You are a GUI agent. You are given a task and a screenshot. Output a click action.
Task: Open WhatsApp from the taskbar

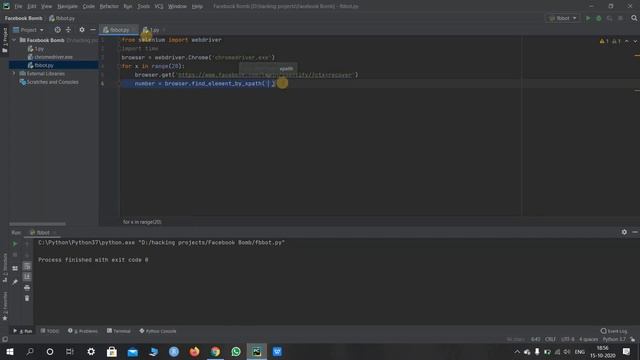(x=236, y=351)
